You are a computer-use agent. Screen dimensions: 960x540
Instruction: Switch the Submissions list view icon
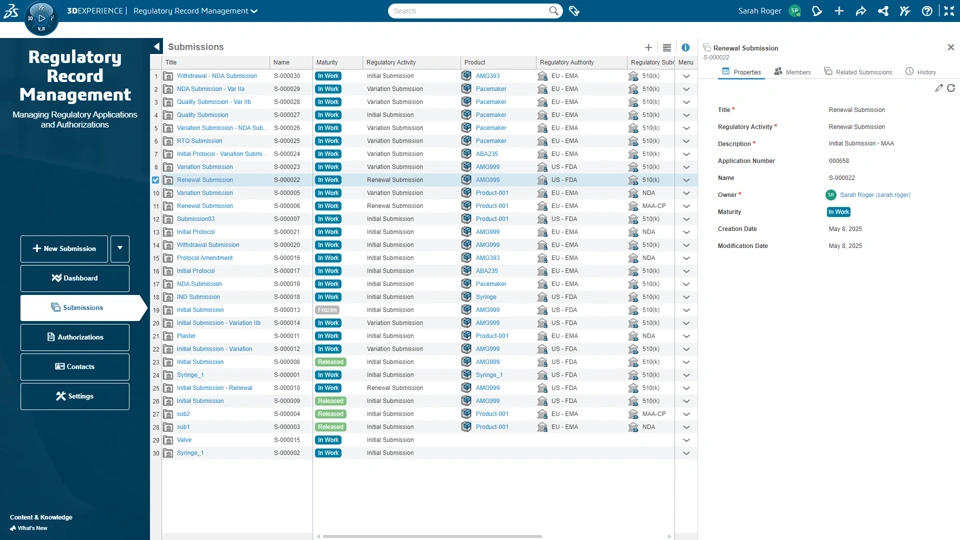(667, 47)
